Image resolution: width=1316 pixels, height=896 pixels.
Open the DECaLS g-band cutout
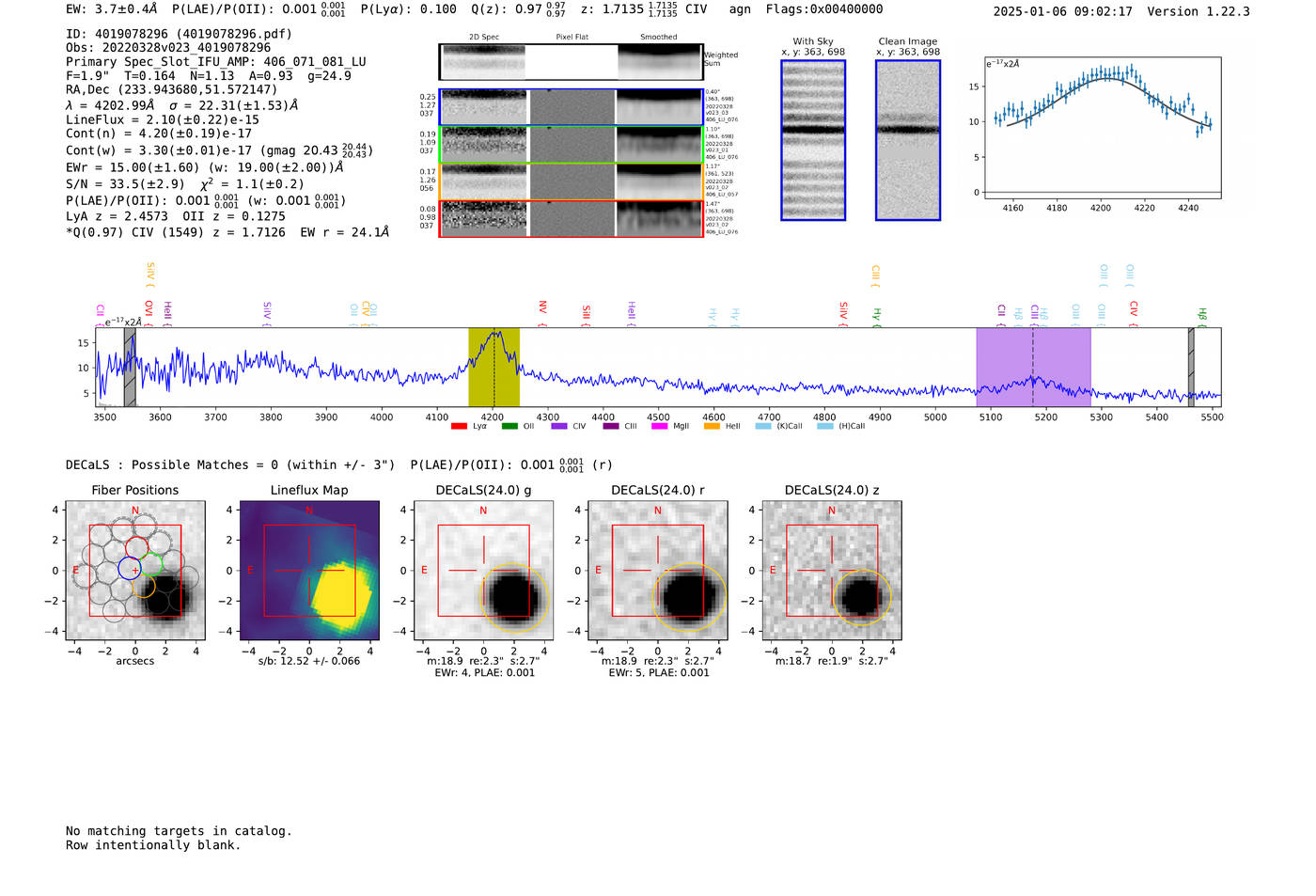point(483,571)
